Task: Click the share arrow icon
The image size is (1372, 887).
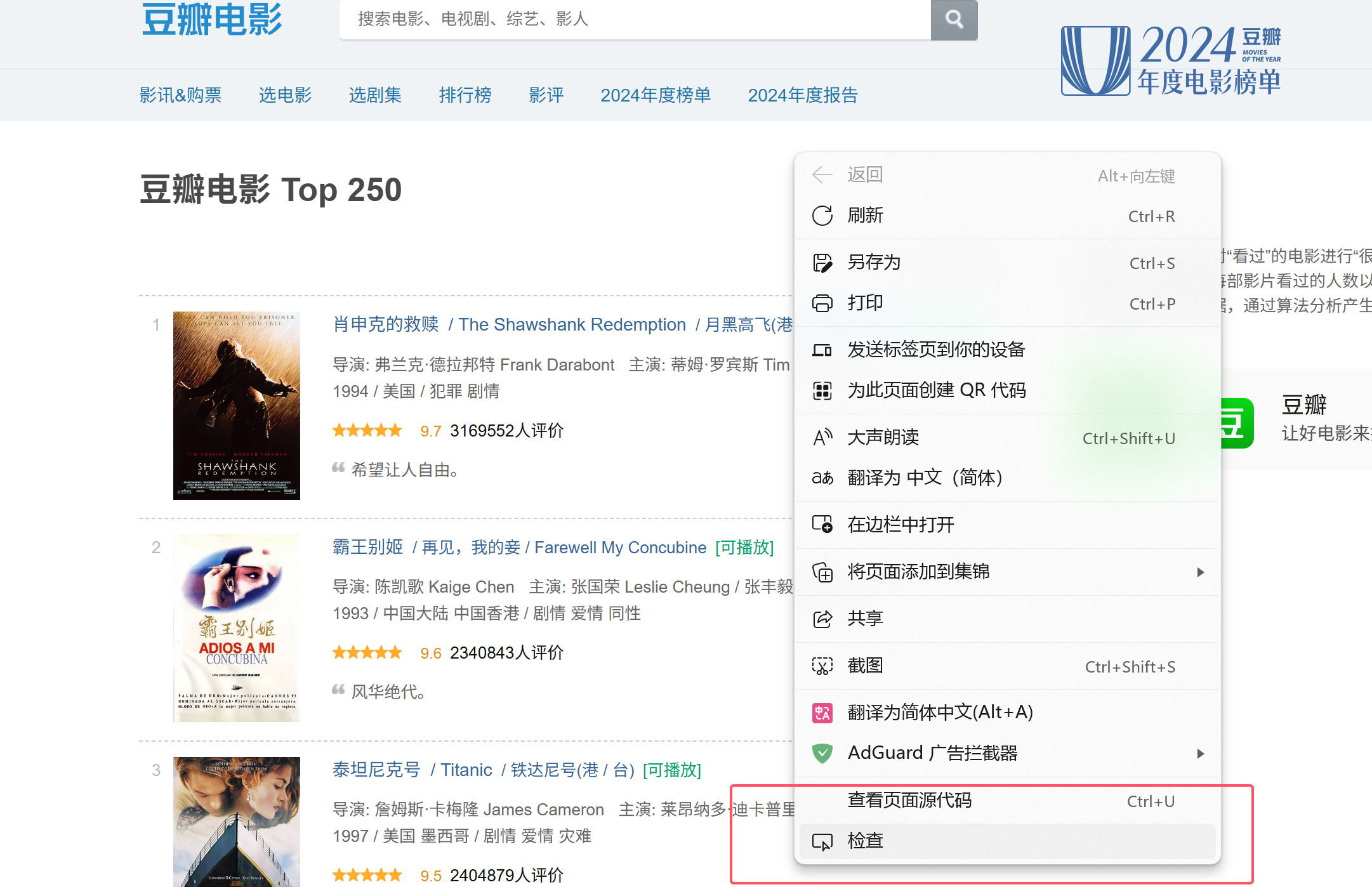Action: pos(822,619)
